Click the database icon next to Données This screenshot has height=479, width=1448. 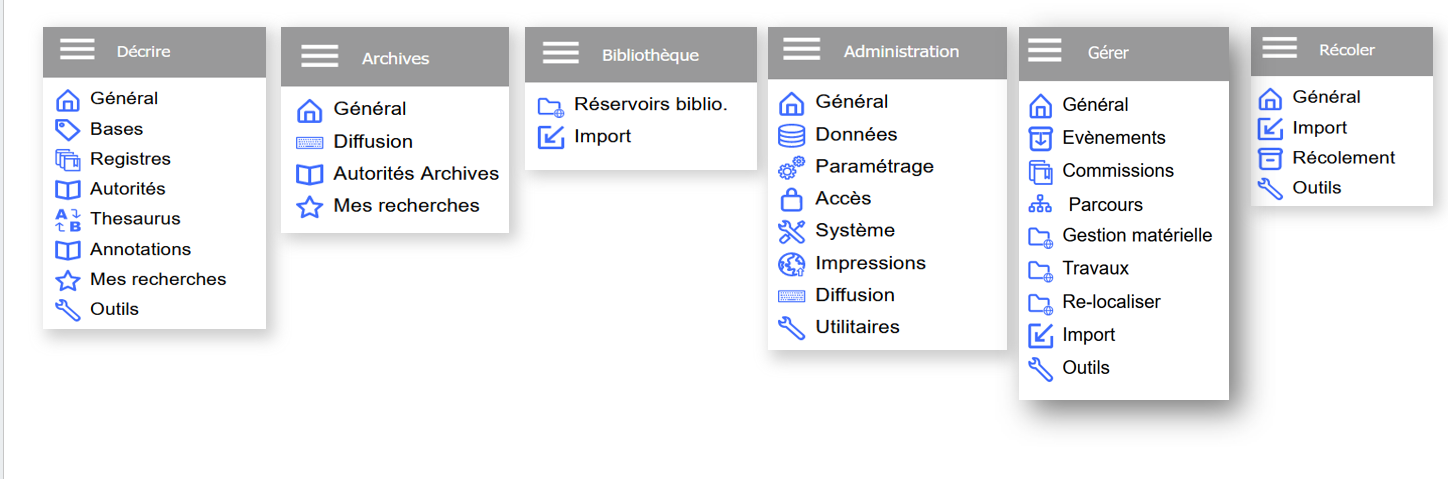coord(791,135)
